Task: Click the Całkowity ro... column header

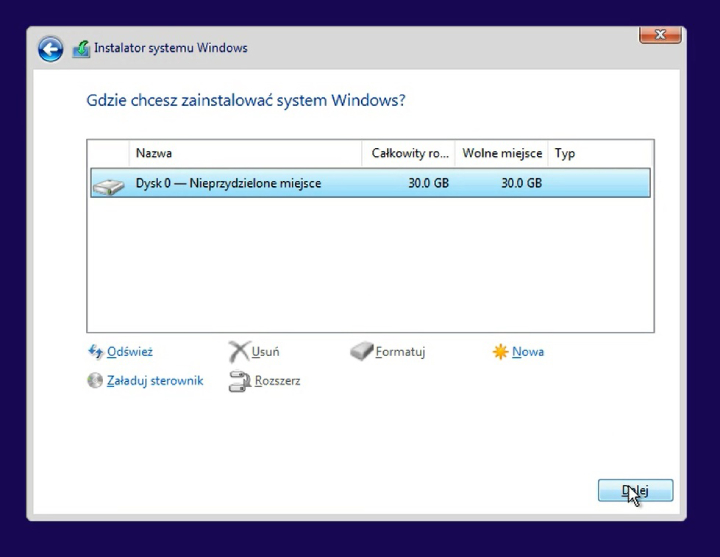Action: (x=410, y=153)
